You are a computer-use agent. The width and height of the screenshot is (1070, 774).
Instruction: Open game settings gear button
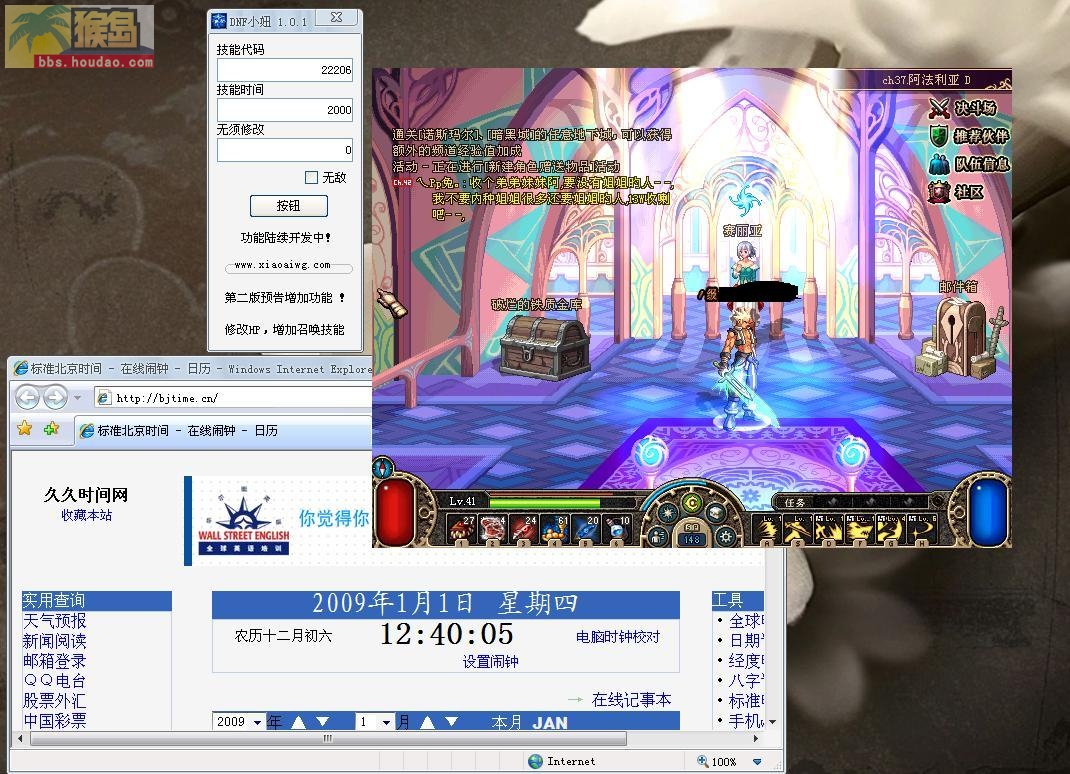pyautogui.click(x=726, y=536)
